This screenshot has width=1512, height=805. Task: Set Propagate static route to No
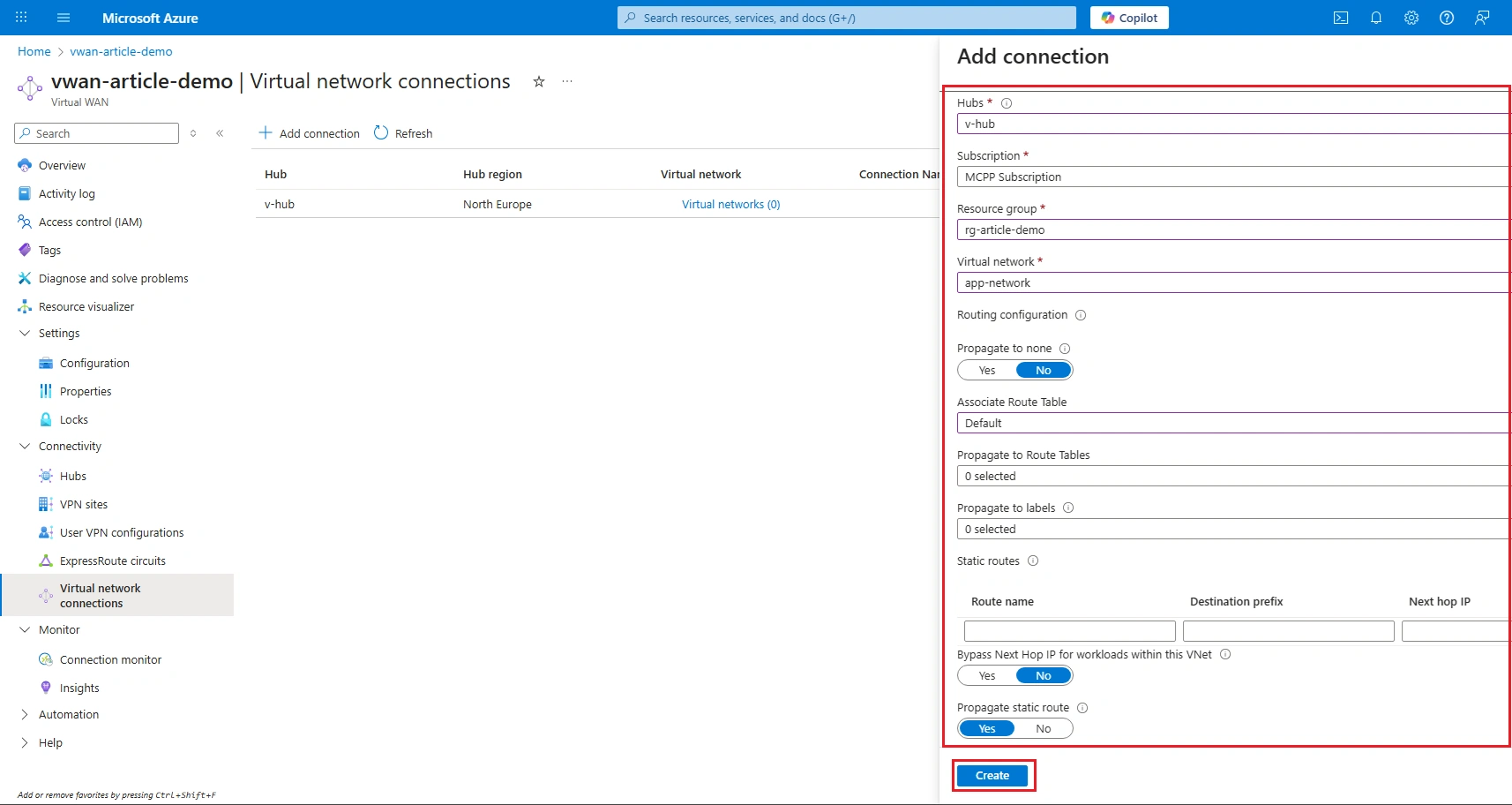coord(1044,728)
